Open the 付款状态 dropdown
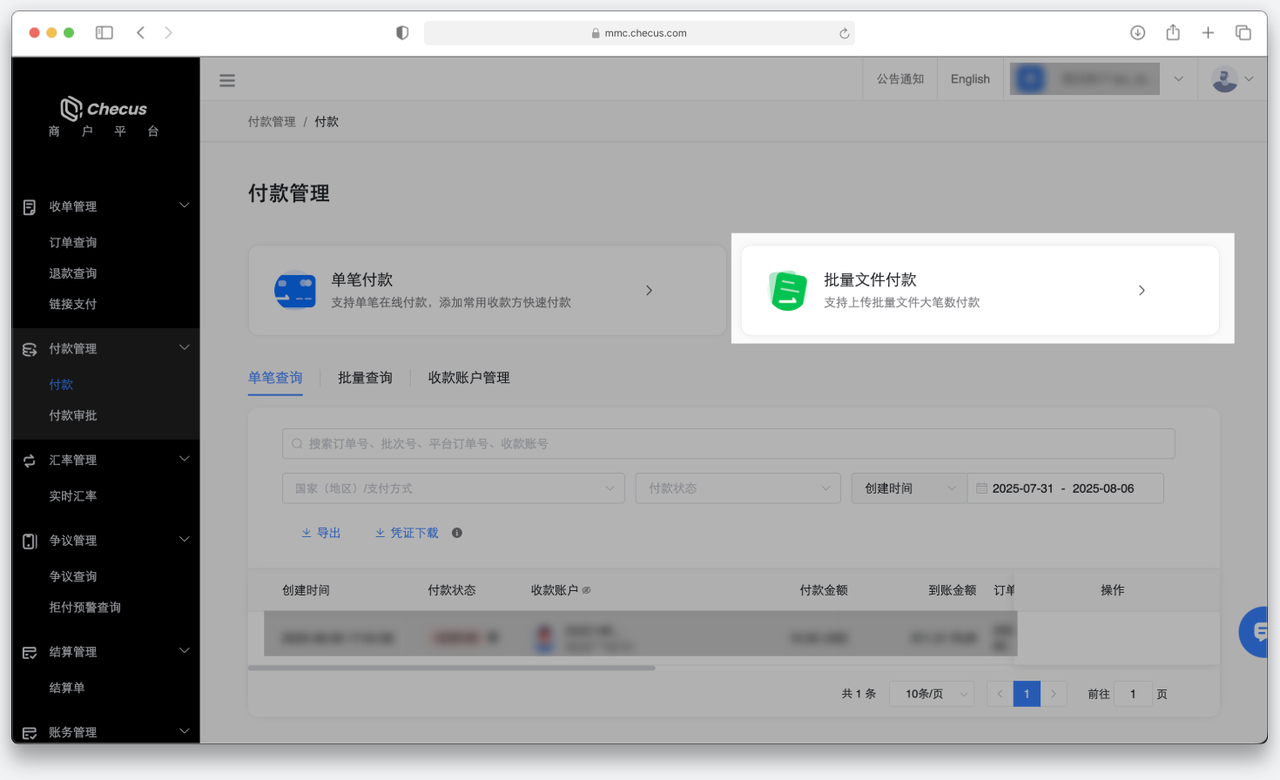The image size is (1280, 780). (738, 488)
